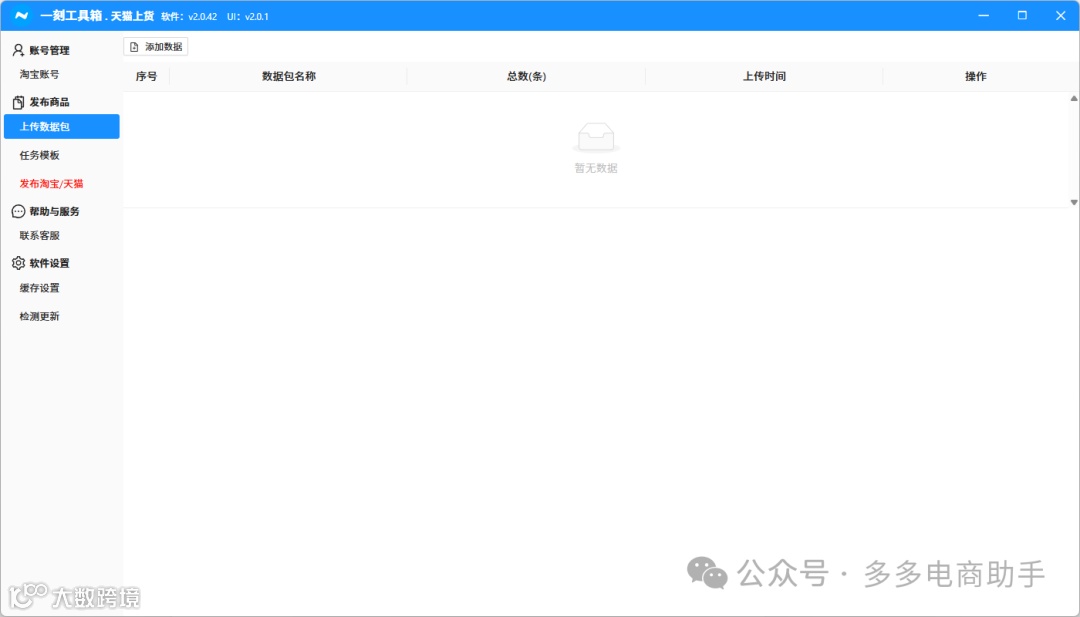Open 任务模板 in the sidebar
Screen dimensions: 1080x617
point(39,156)
